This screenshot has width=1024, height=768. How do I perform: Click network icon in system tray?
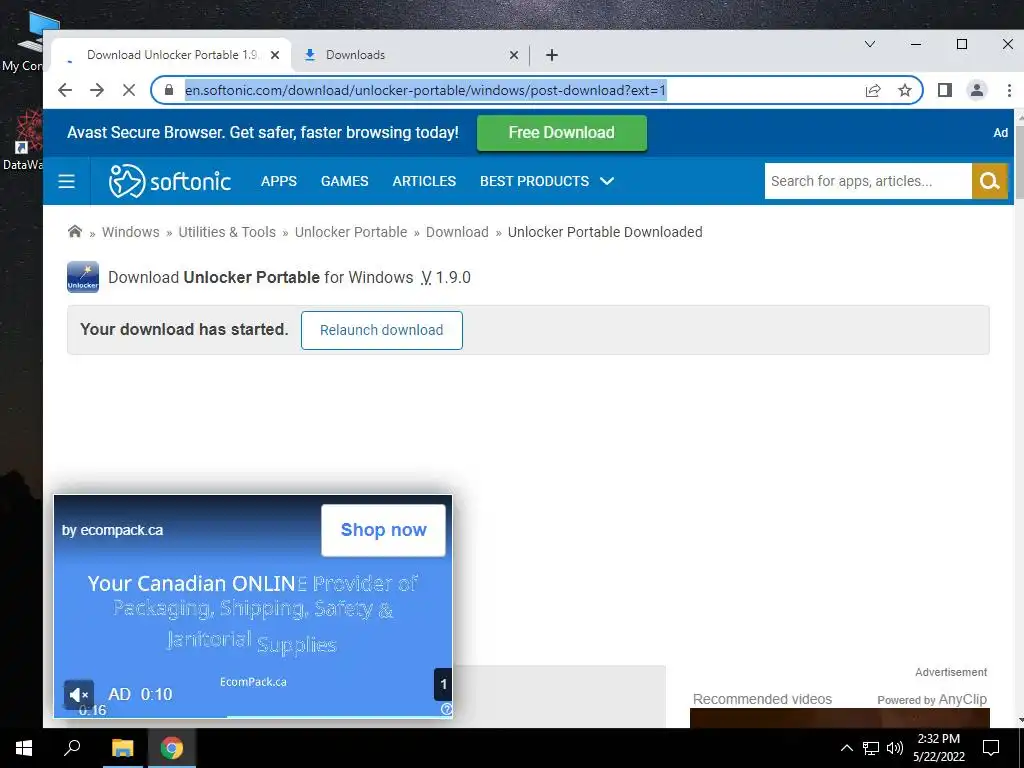871,748
